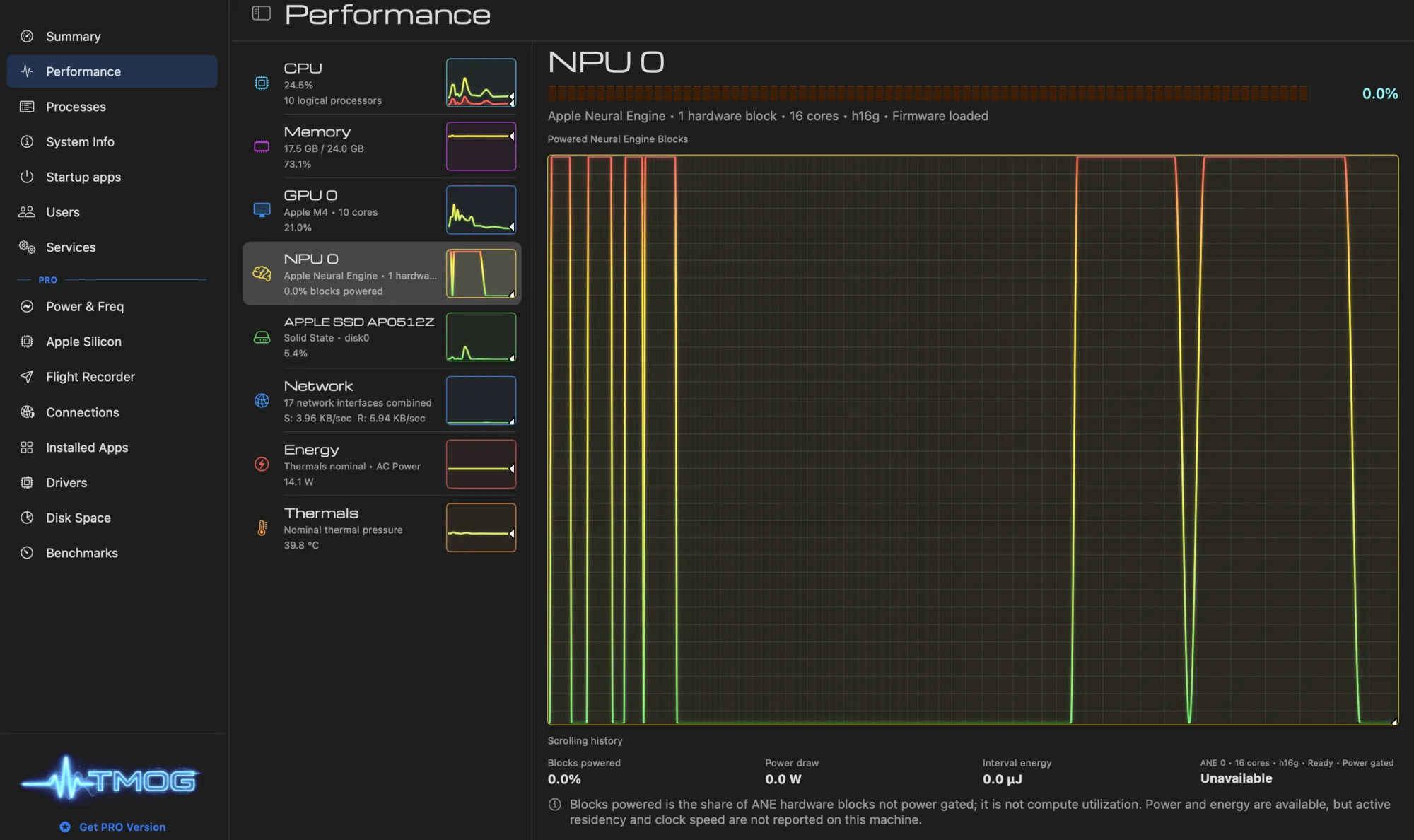Switch to the Flight Recorder page

coord(112,377)
